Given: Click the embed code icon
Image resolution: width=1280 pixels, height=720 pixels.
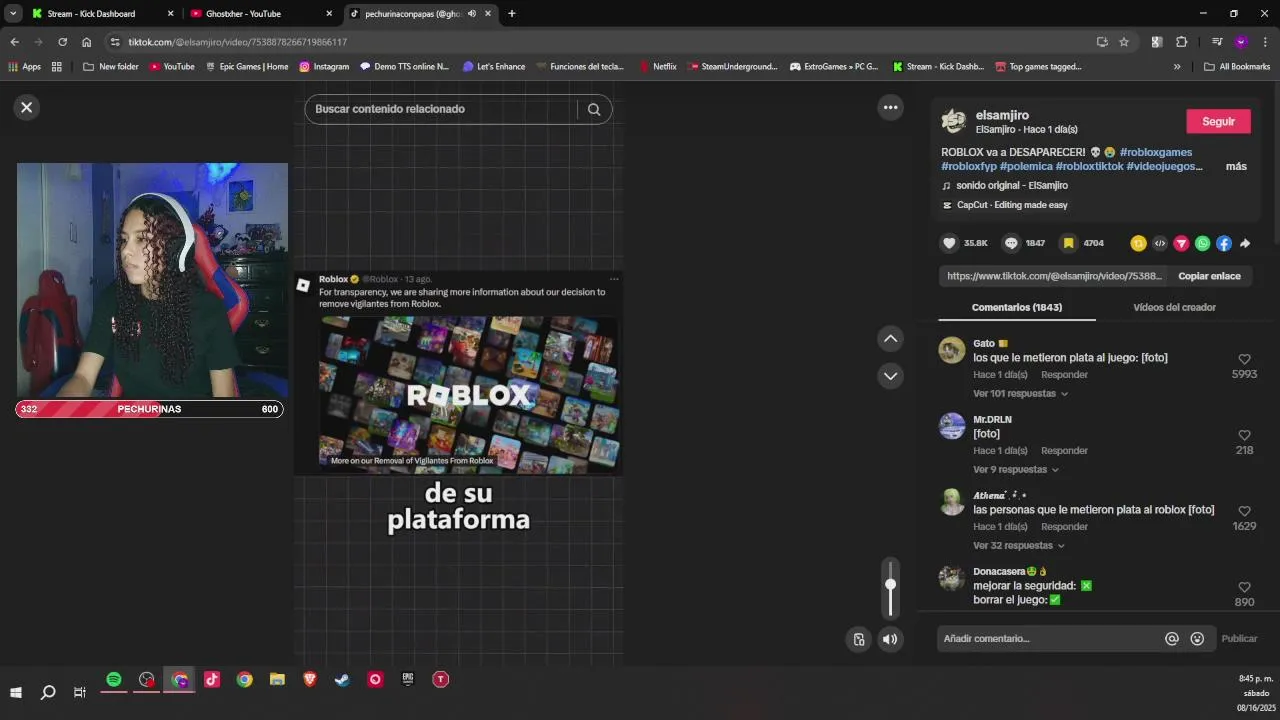Looking at the screenshot, I should [x=1160, y=243].
